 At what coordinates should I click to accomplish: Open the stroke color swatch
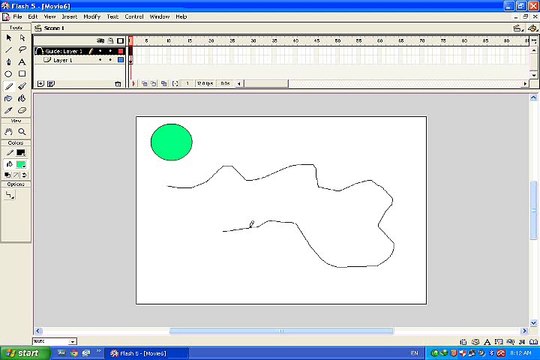[21, 153]
